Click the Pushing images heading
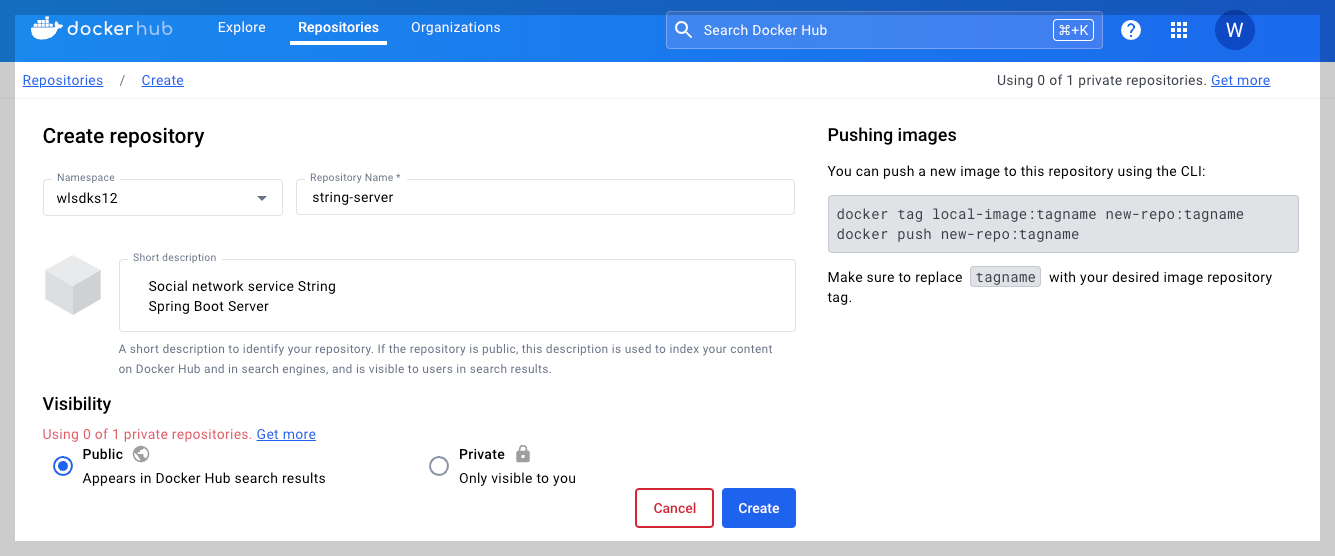 pos(892,135)
